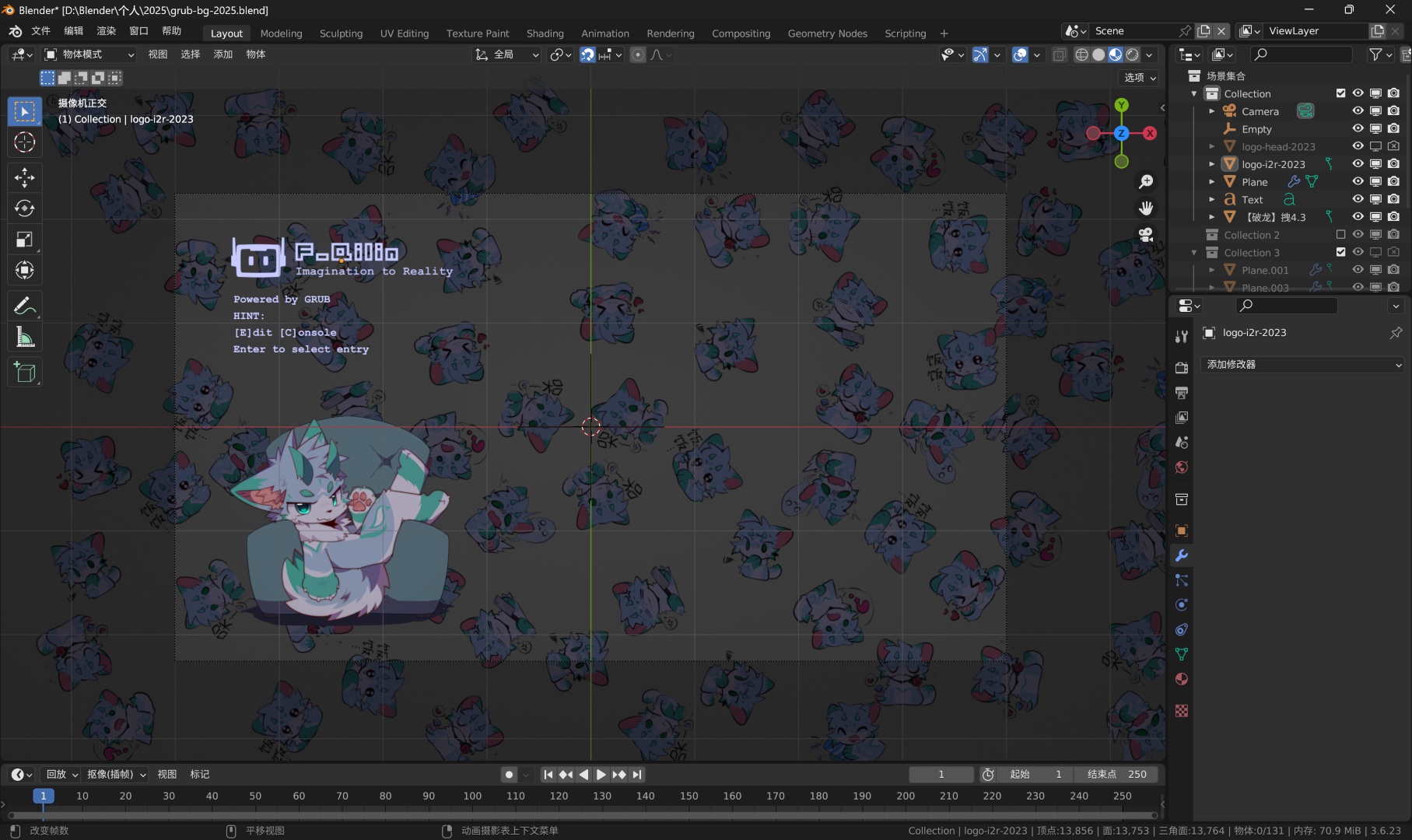Screen dimensions: 1412x840
Task: Expand the logo-i2r-2023 tree item
Action: pos(1211,164)
